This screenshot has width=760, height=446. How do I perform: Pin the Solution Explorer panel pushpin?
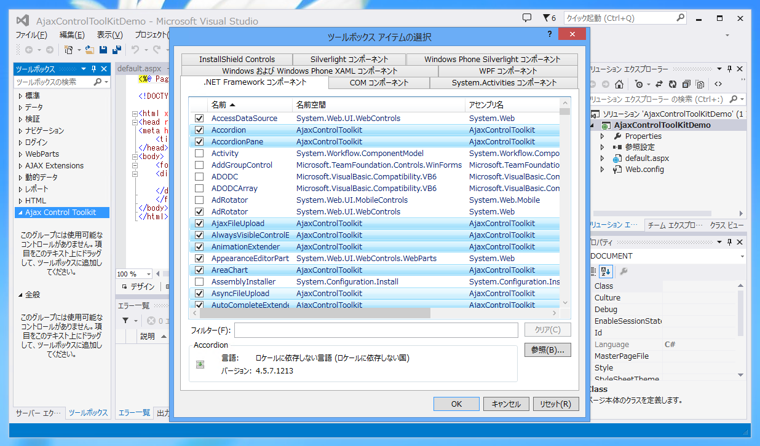point(729,69)
